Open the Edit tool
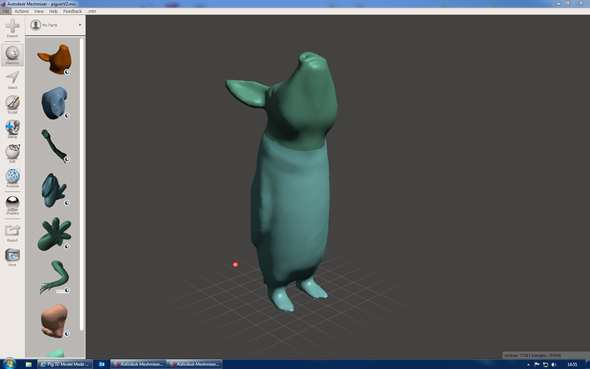This screenshot has width=590, height=369. (12, 153)
